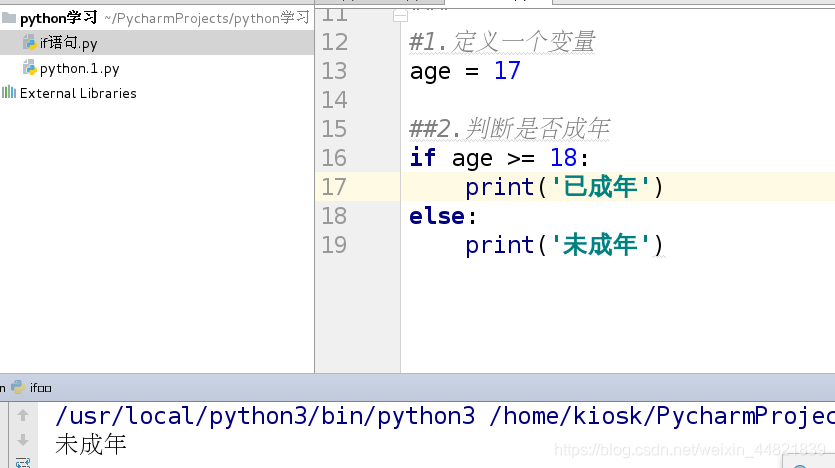
Task: Click the string '未成年' on line 19
Action: pyautogui.click(x=600, y=245)
